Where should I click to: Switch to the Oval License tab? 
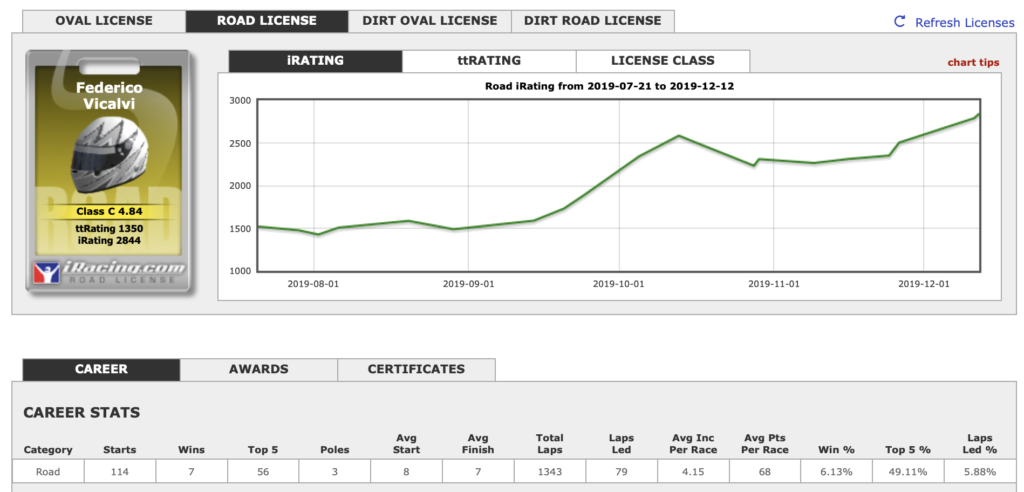(104, 21)
